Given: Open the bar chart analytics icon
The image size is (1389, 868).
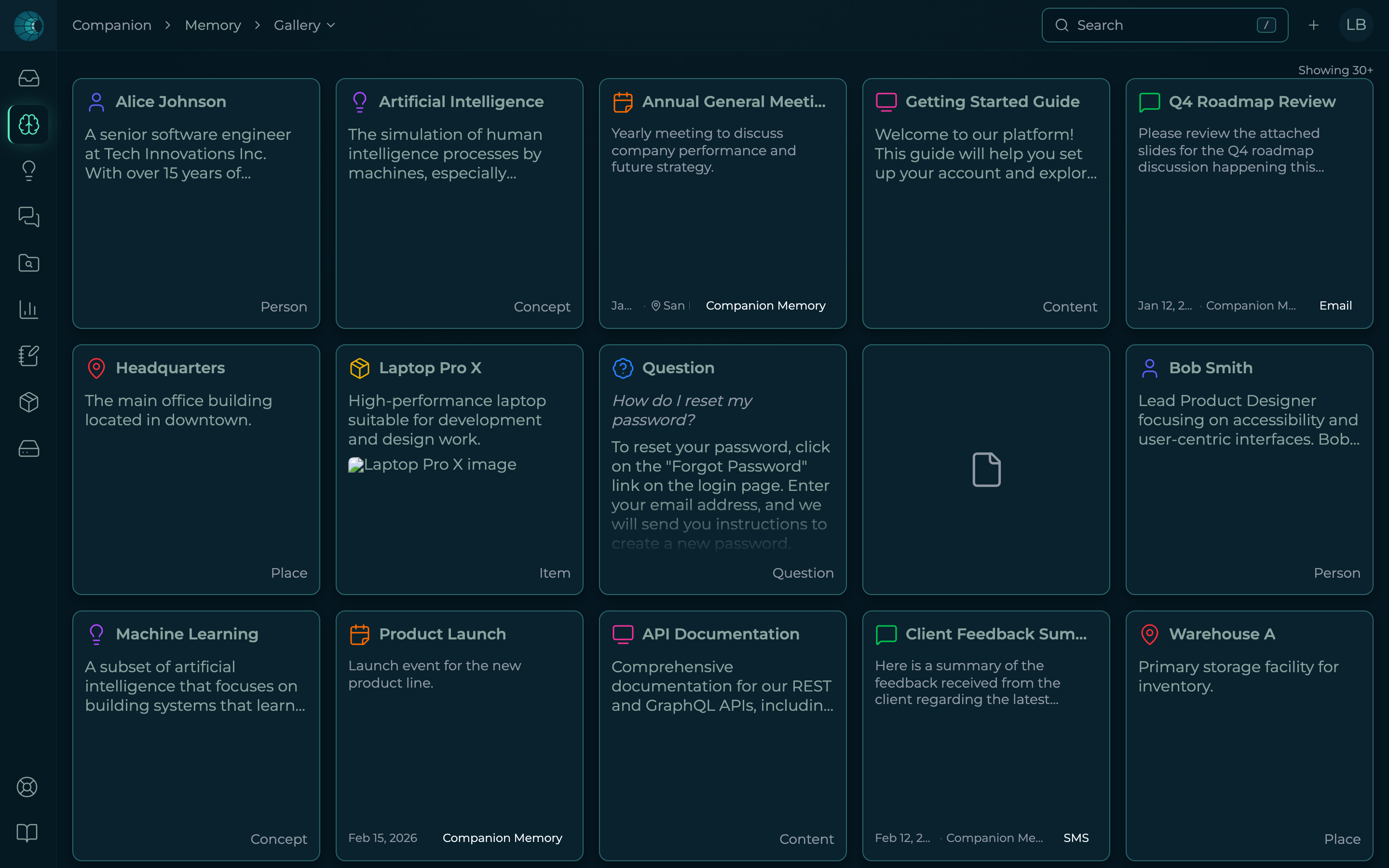Looking at the screenshot, I should [29, 310].
